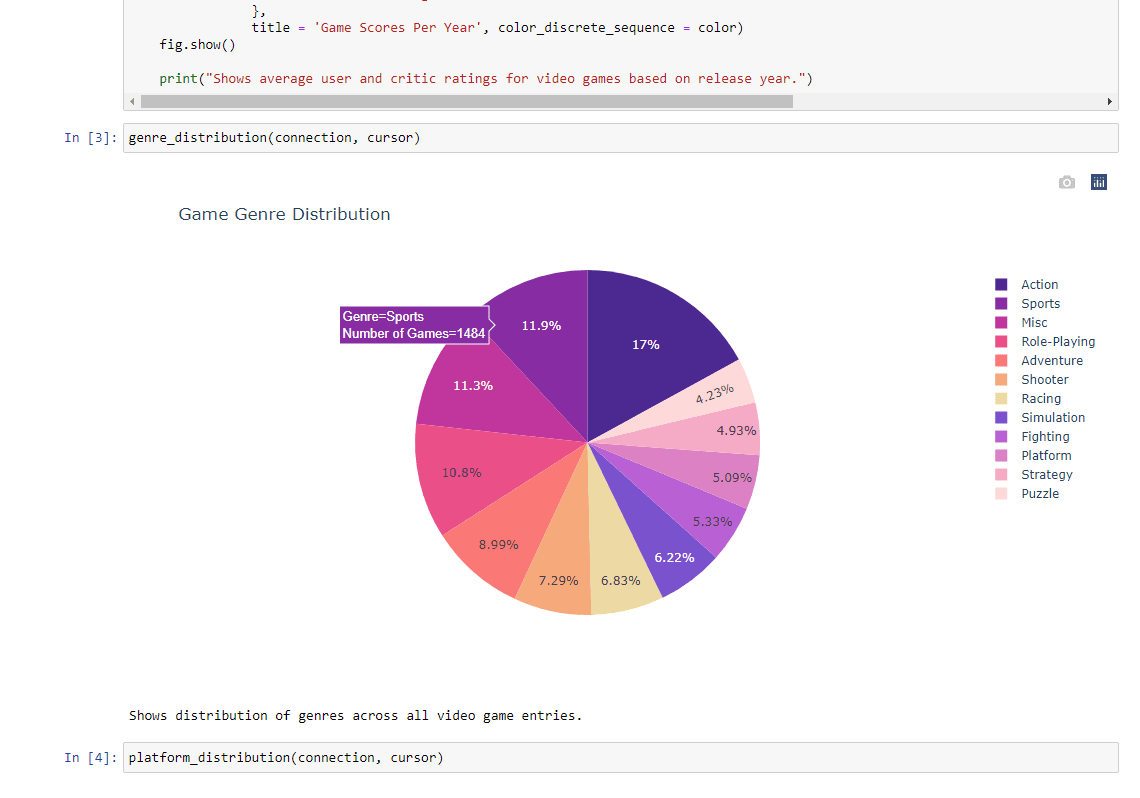Download the plot as PNG with camera icon

point(1067,182)
